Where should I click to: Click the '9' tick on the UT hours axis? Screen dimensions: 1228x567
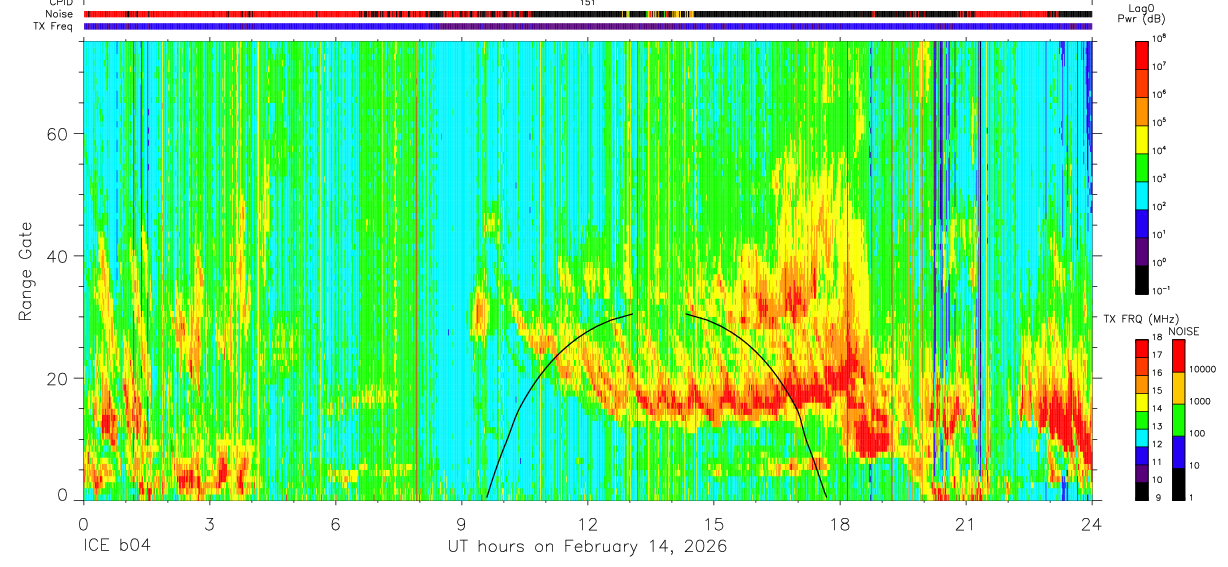[461, 523]
